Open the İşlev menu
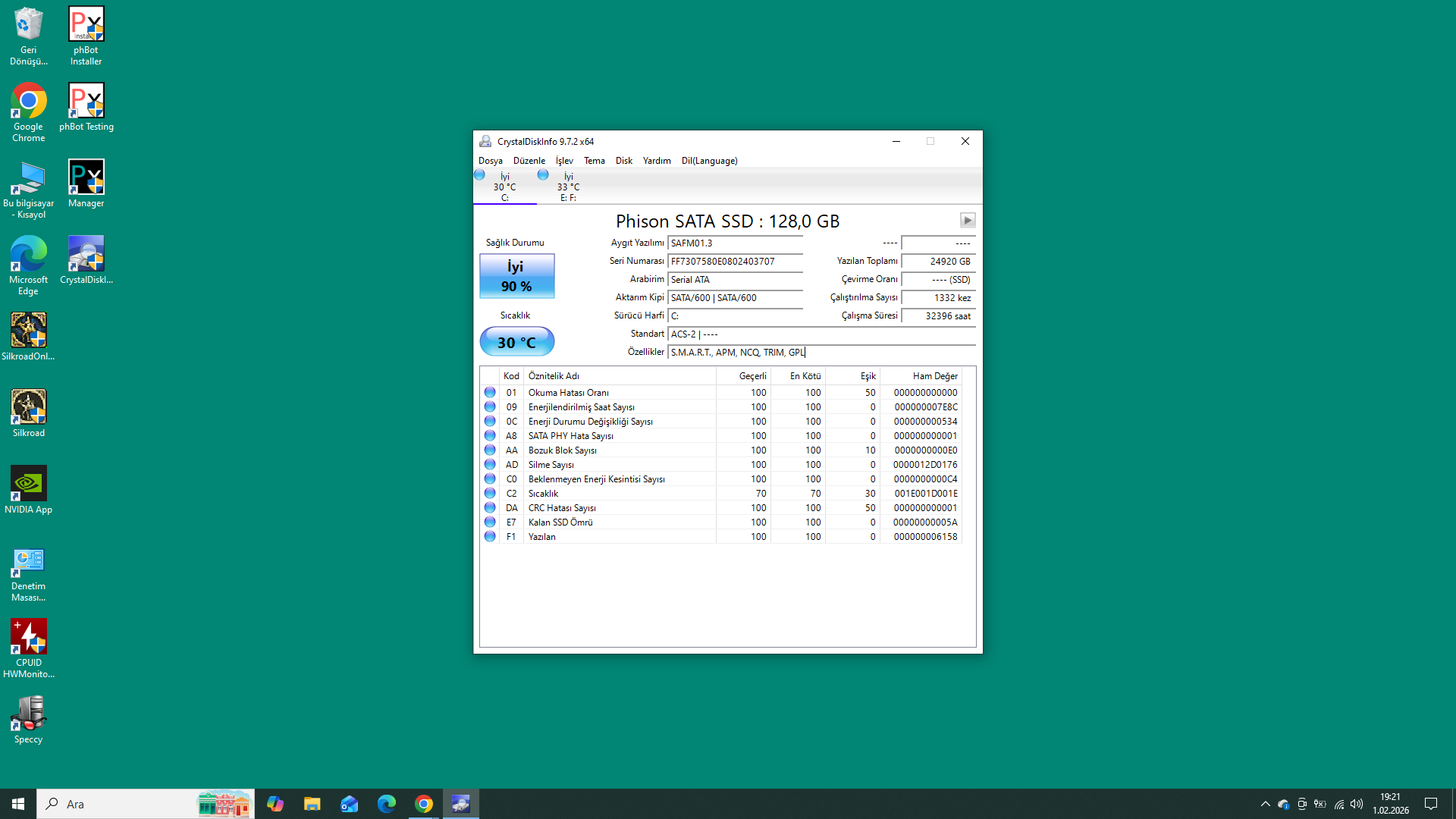The width and height of the screenshot is (1456, 819). (564, 161)
